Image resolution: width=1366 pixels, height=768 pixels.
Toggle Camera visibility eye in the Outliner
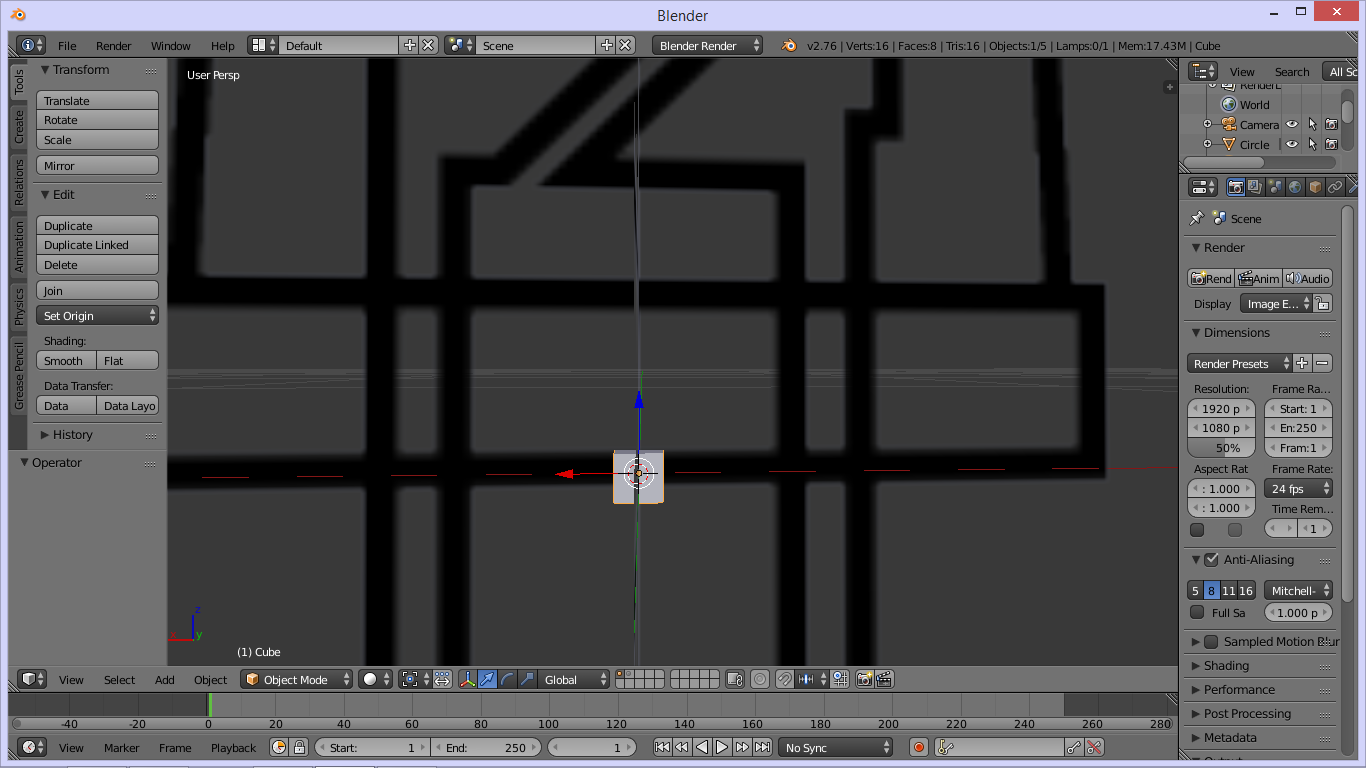click(x=1292, y=124)
